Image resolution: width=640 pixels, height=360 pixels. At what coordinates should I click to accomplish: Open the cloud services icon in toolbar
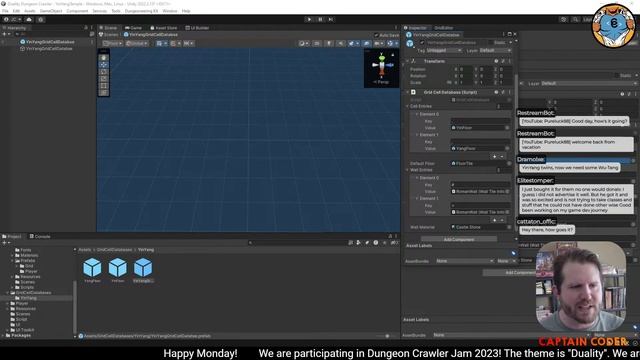(x=29, y=19)
